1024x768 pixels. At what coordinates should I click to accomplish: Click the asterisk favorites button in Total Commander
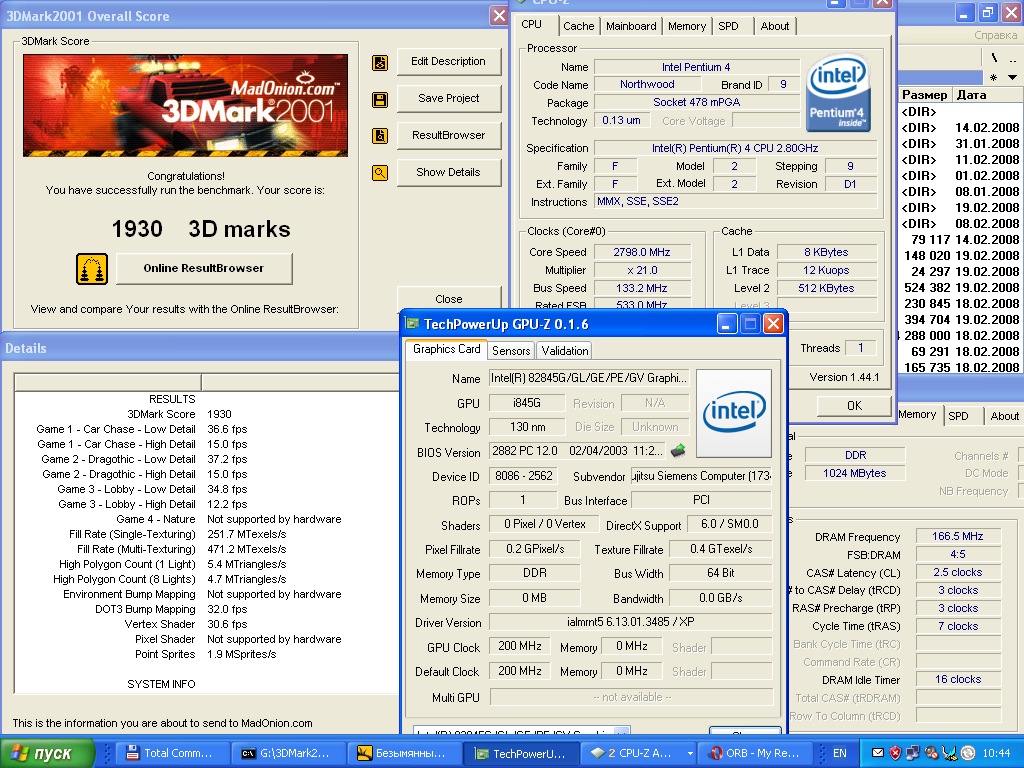[x=993, y=77]
